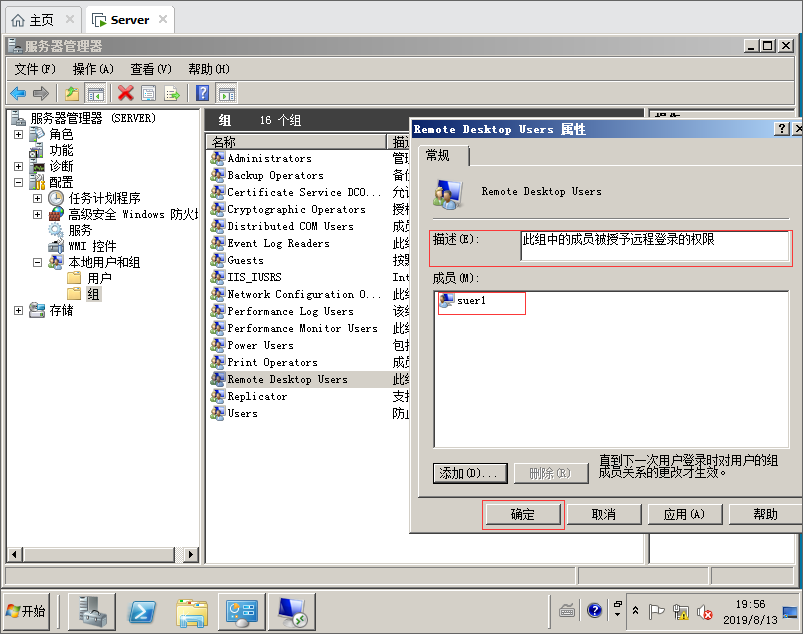Click the red Delete X toolbar icon

125,93
